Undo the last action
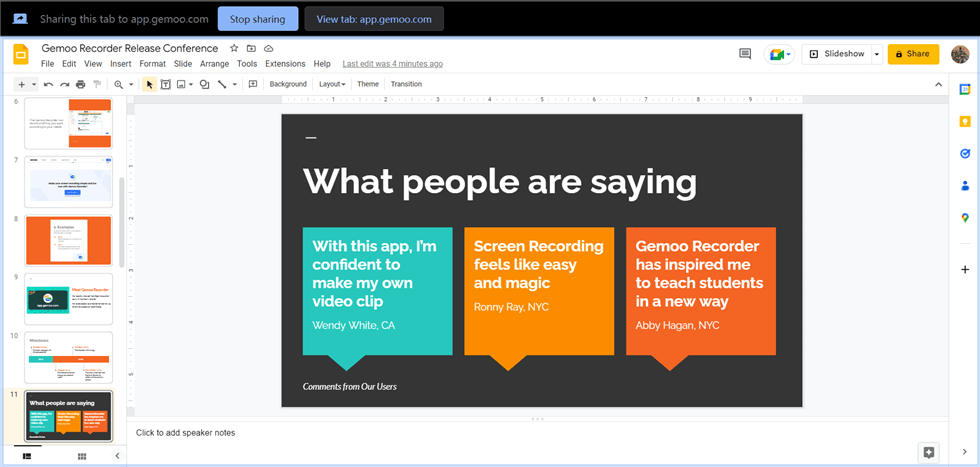The width and height of the screenshot is (980, 467). click(x=48, y=84)
